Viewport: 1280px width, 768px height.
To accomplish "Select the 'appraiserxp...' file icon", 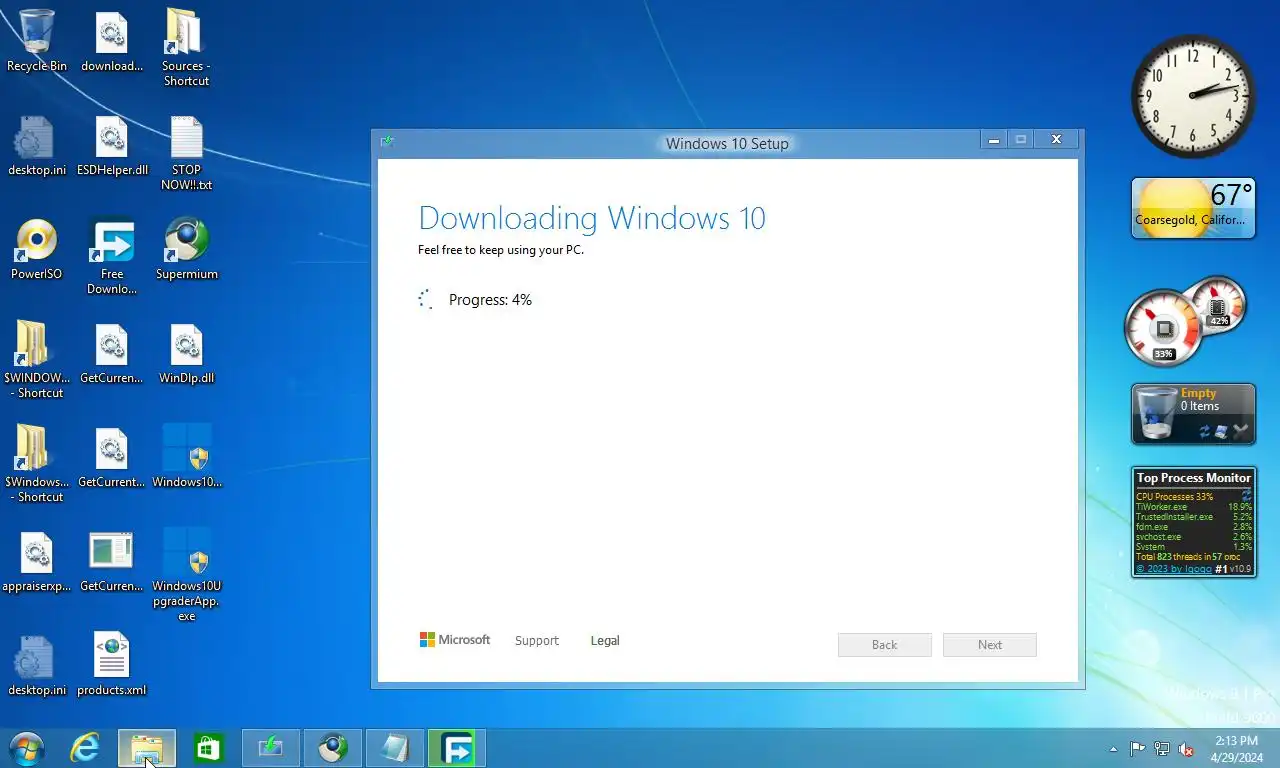I will point(37,562).
